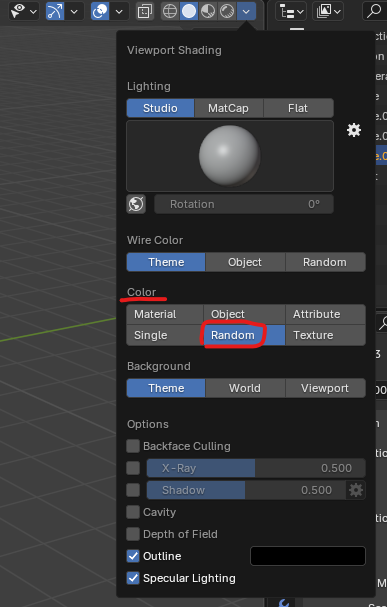Set Wire Color to Object
The height and width of the screenshot is (607, 387).
click(245, 262)
